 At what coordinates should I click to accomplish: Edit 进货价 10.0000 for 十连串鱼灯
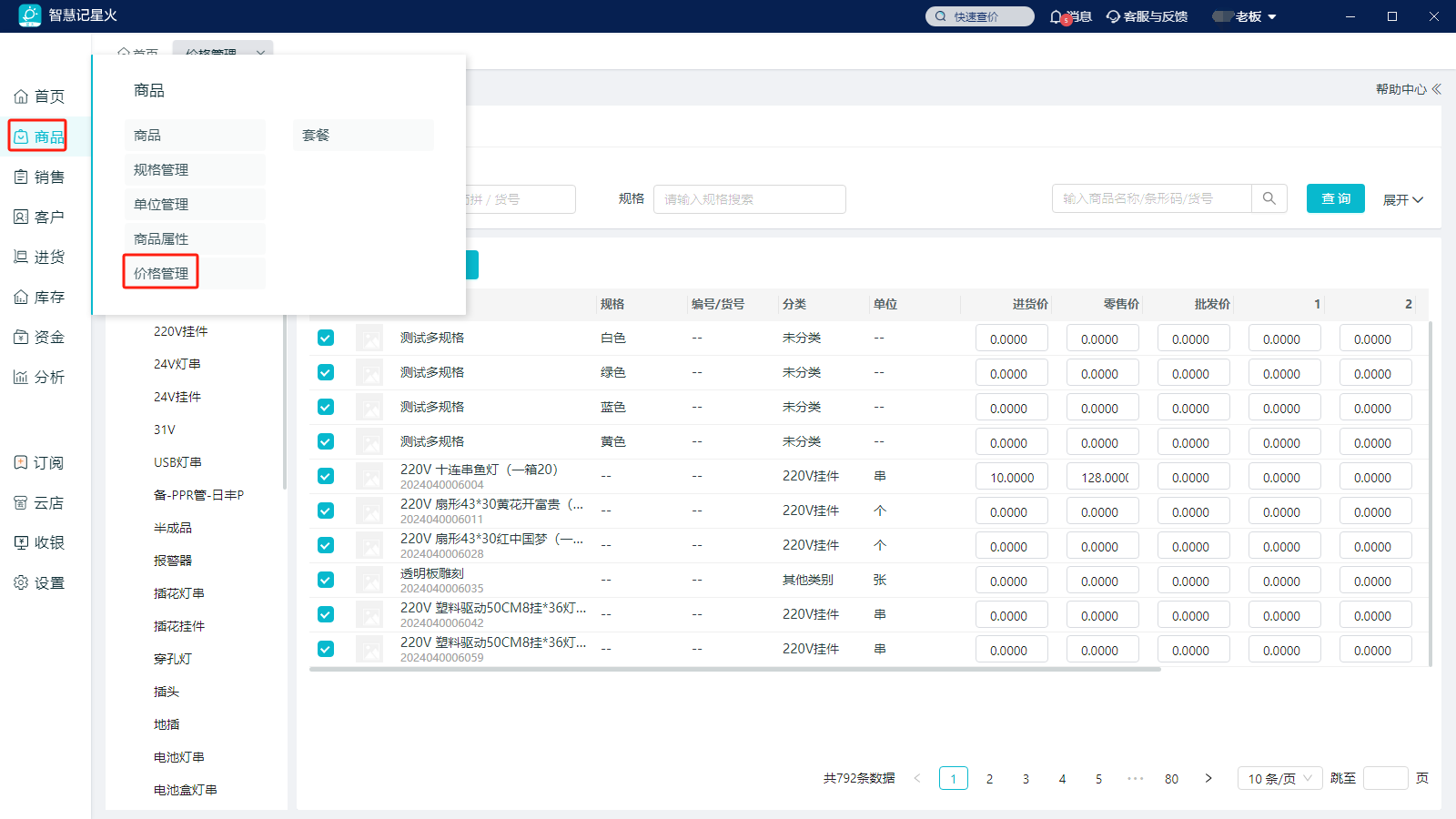point(1012,477)
